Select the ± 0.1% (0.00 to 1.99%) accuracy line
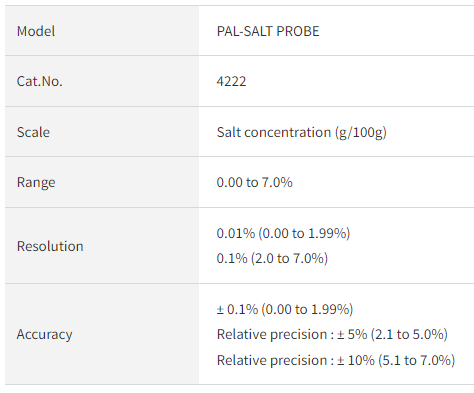The width and height of the screenshot is (474, 393). 285,309
